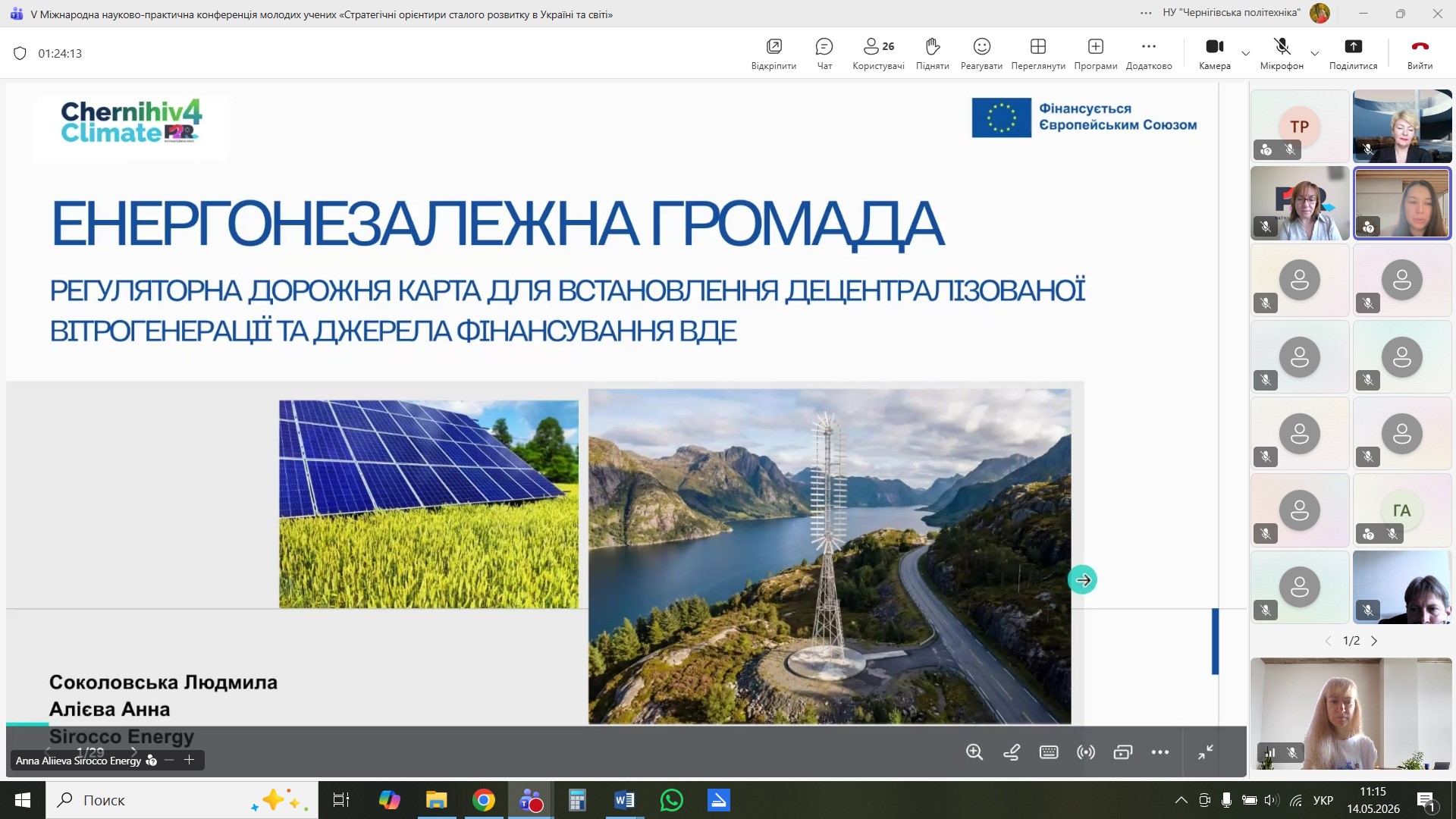Image resolution: width=1456 pixels, height=819 pixels.
Task: Open presentation toolbar more options
Action: [x=1160, y=752]
